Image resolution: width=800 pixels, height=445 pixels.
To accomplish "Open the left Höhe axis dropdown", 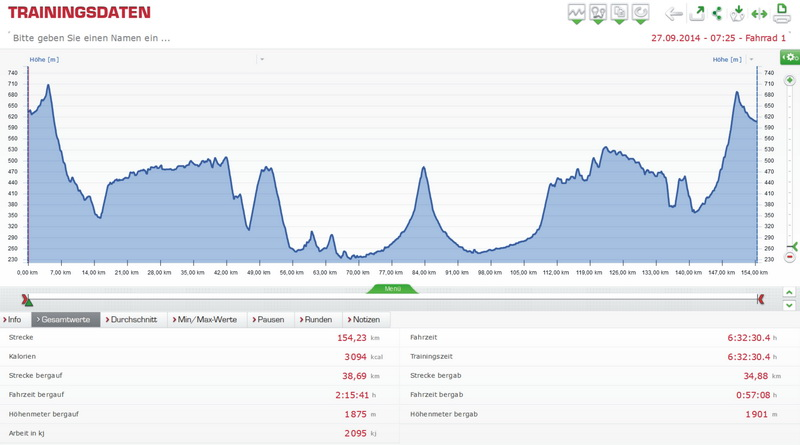I will point(262,59).
